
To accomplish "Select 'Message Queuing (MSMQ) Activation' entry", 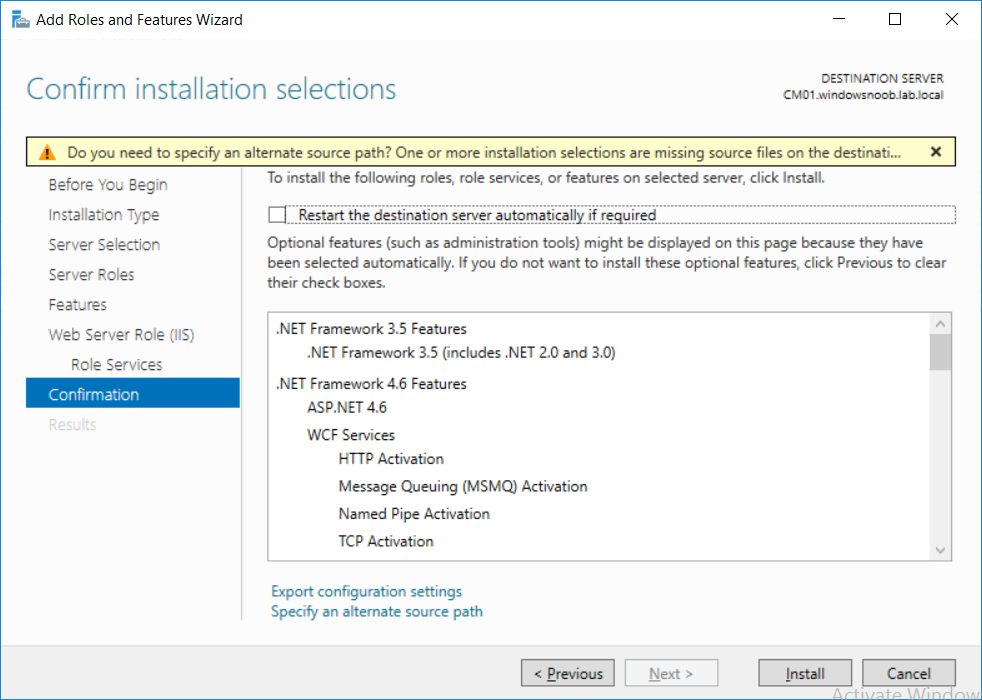I will tap(463, 486).
